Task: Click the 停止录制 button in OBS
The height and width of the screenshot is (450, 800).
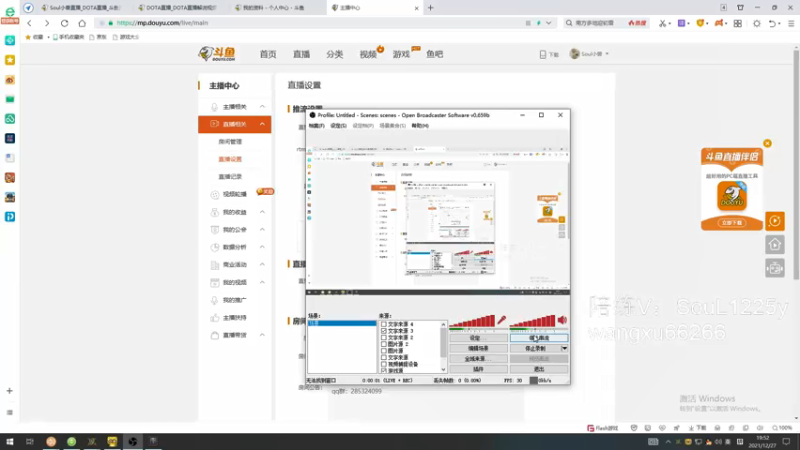Action: pos(535,348)
